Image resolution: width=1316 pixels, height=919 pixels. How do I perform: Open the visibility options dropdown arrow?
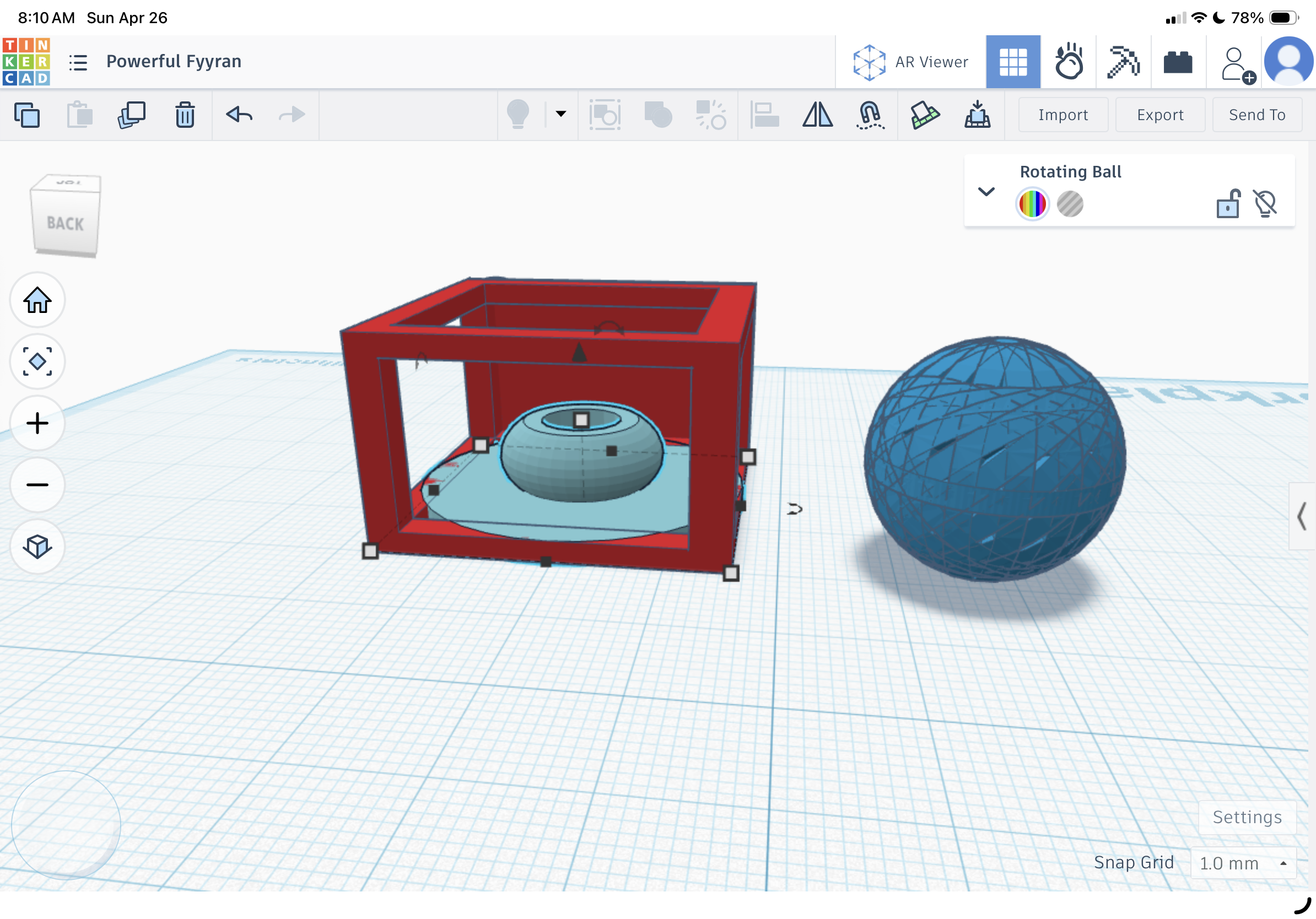[561, 114]
